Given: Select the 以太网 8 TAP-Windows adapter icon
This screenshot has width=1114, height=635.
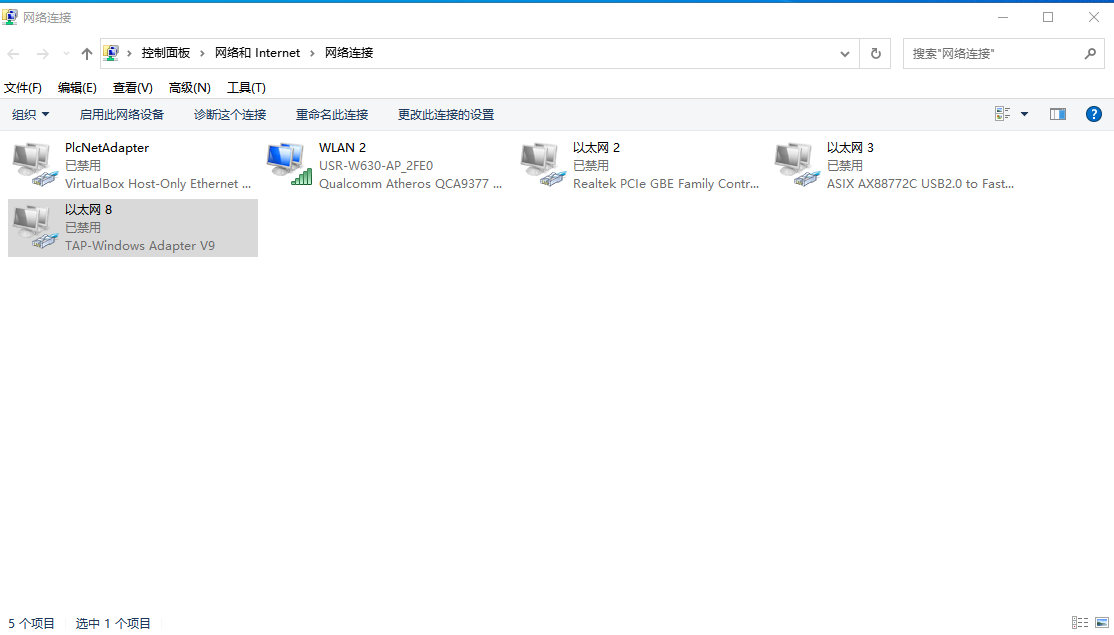Looking at the screenshot, I should point(35,227).
